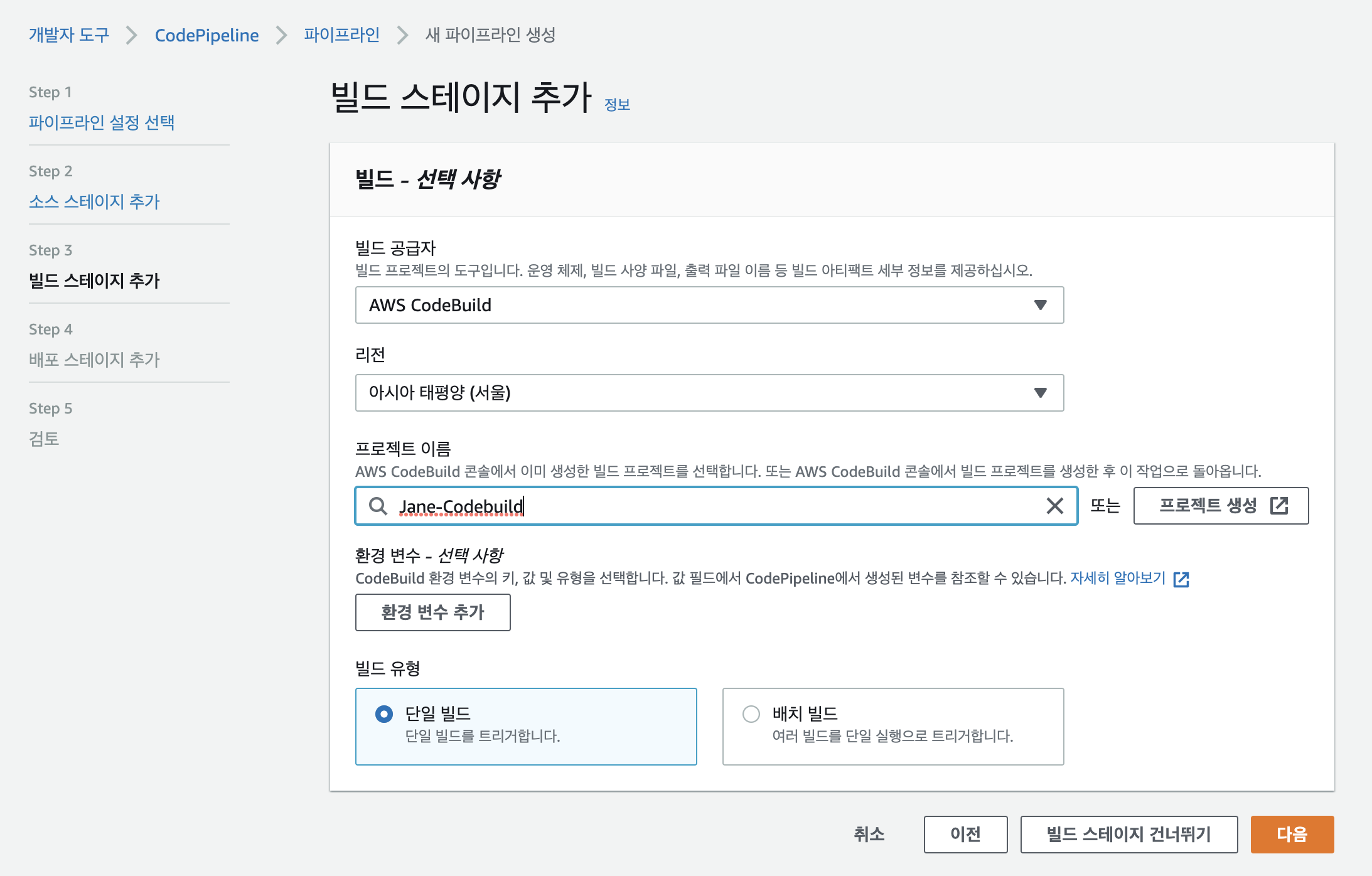
Task: Go to step 파이프라인 설정 선택
Action: tap(102, 122)
